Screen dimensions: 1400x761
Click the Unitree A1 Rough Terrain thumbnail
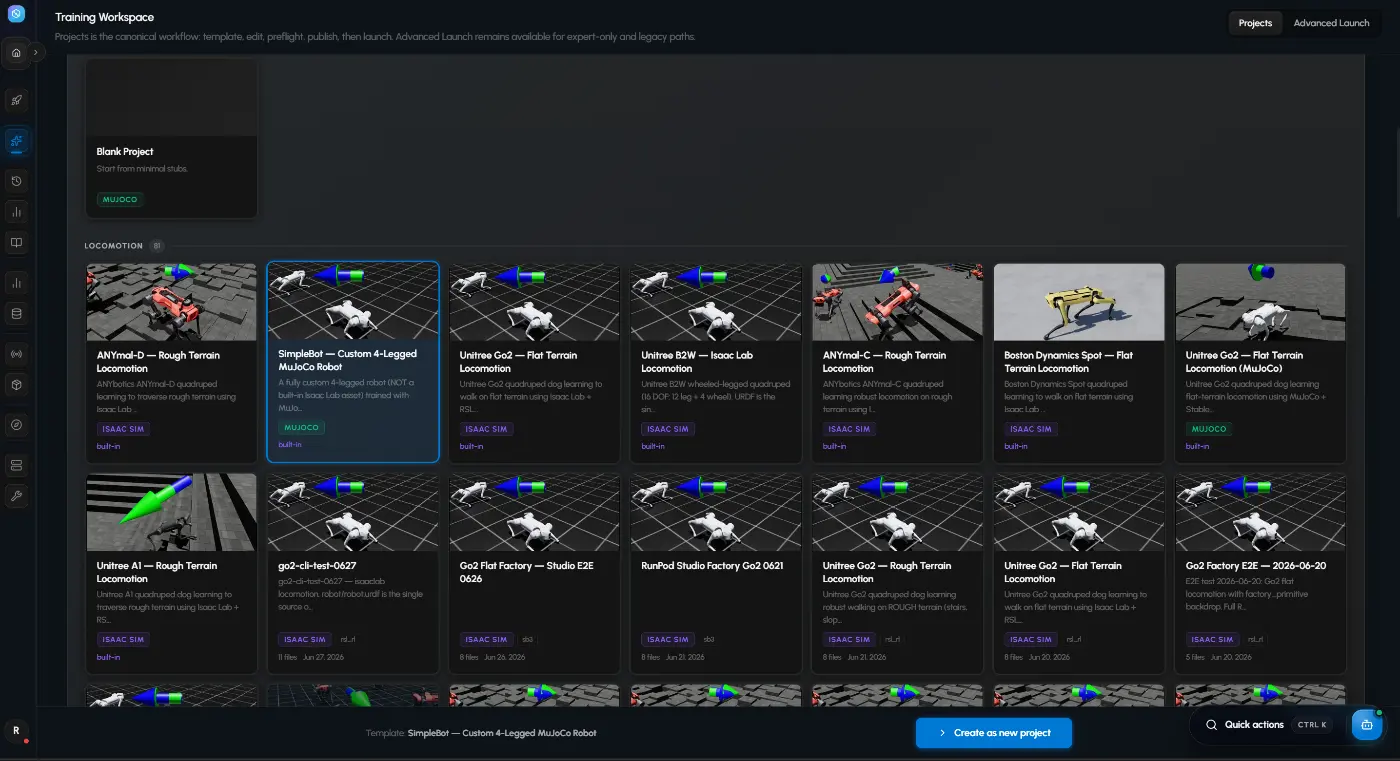coord(171,512)
